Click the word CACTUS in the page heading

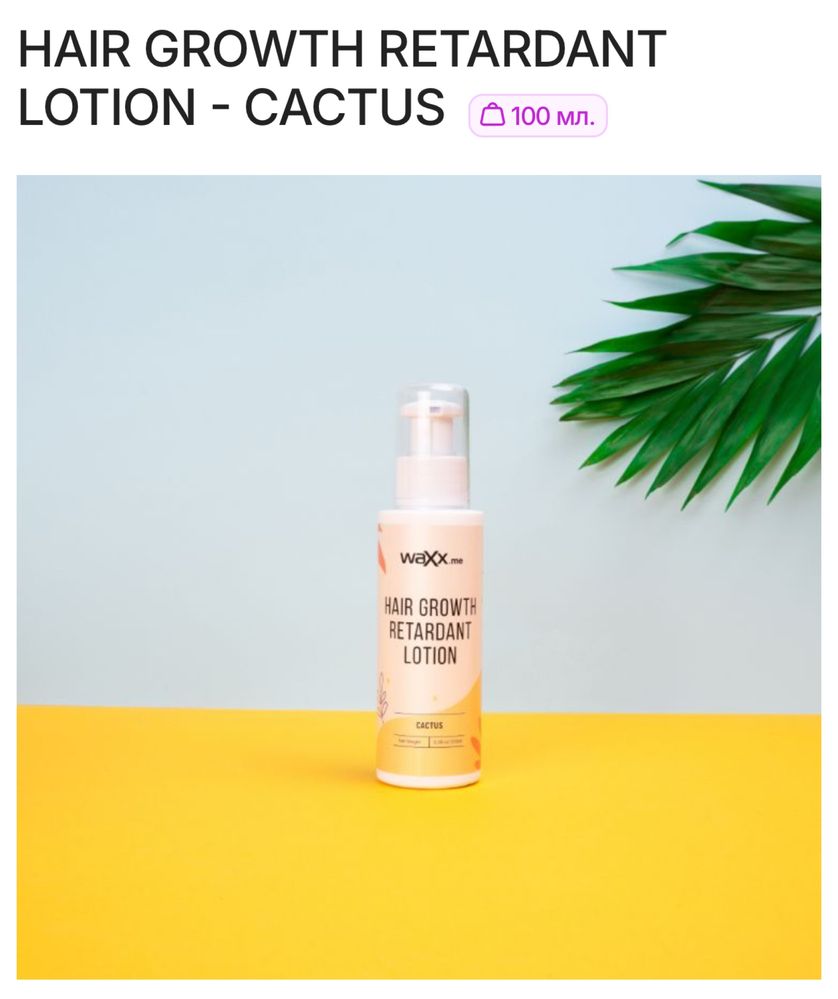pyautogui.click(x=344, y=106)
